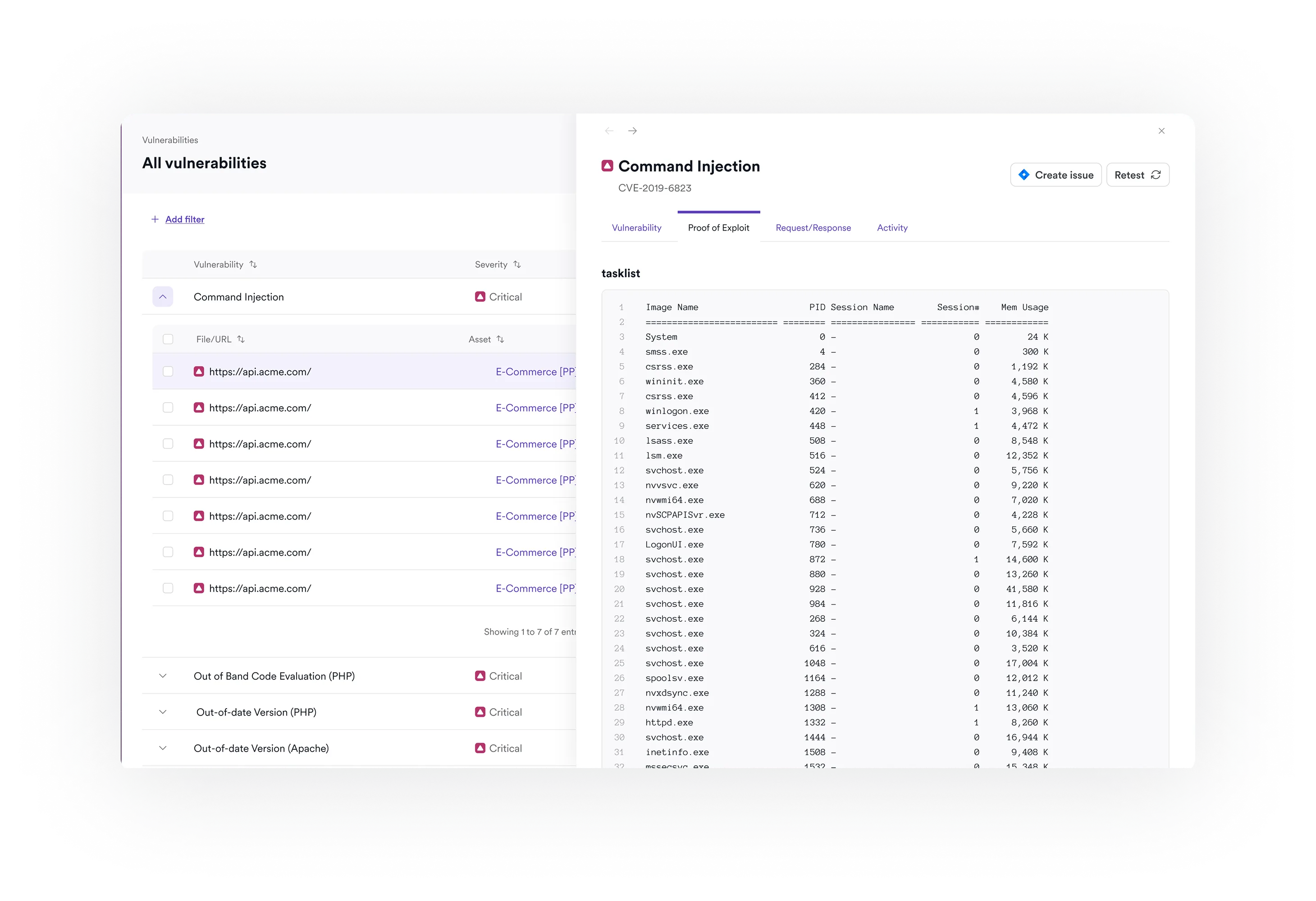The image size is (1316, 901).
Task: Sort by Asset column arrows
Action: (x=500, y=339)
